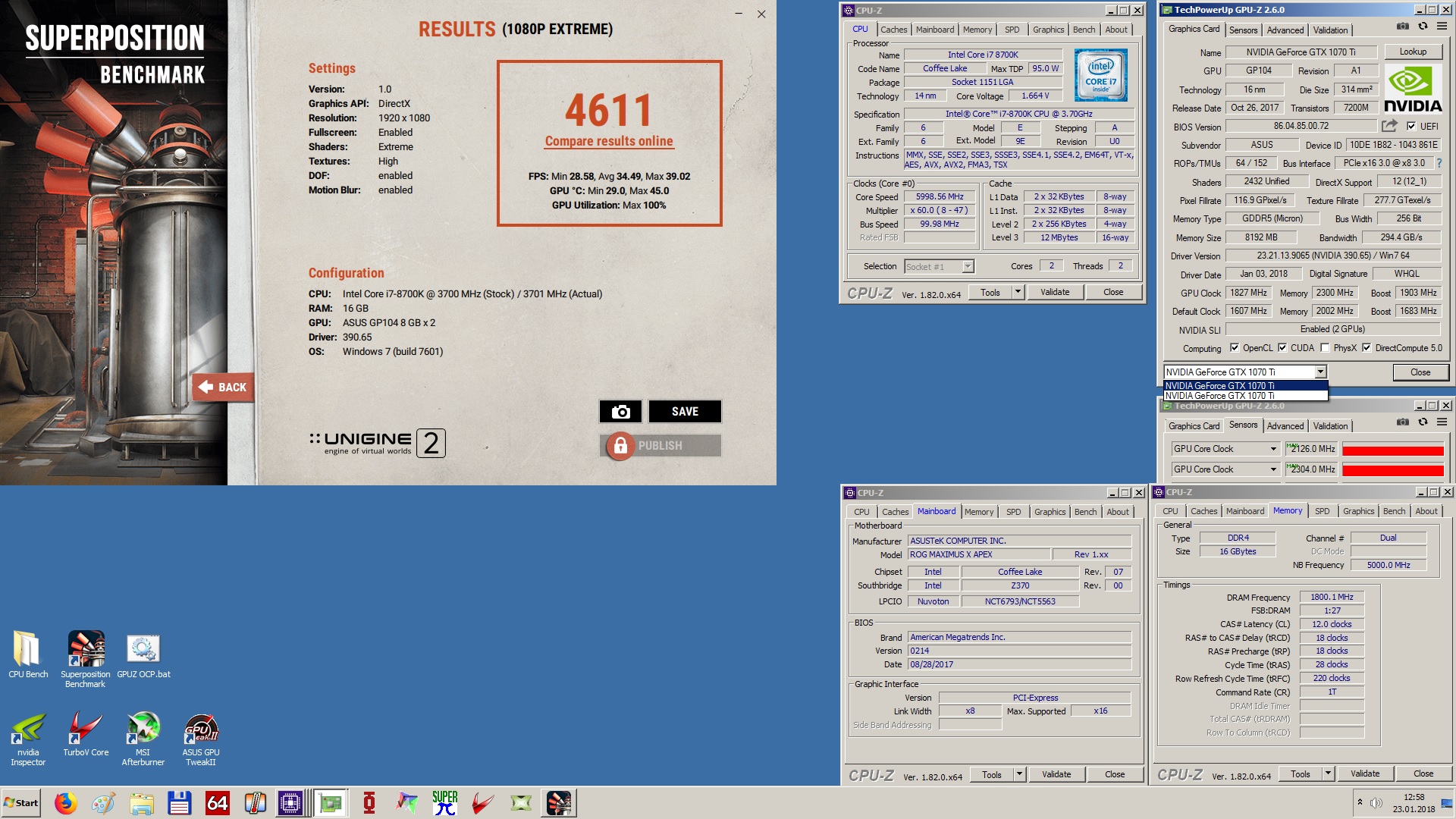Click the ROG MAXIMUS X APEX model field
Screen dimensions: 1456x819
point(979,554)
